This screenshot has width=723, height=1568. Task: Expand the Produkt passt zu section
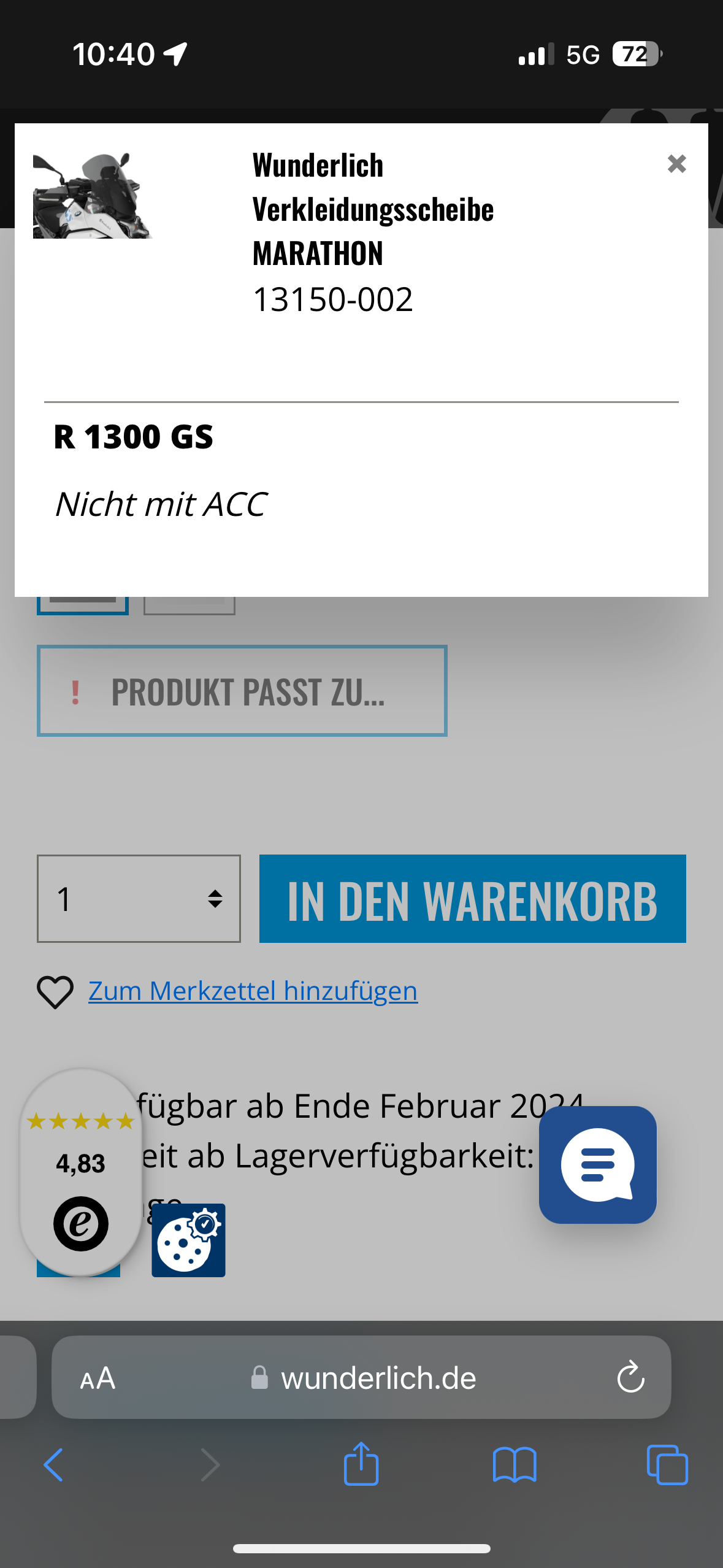242,691
